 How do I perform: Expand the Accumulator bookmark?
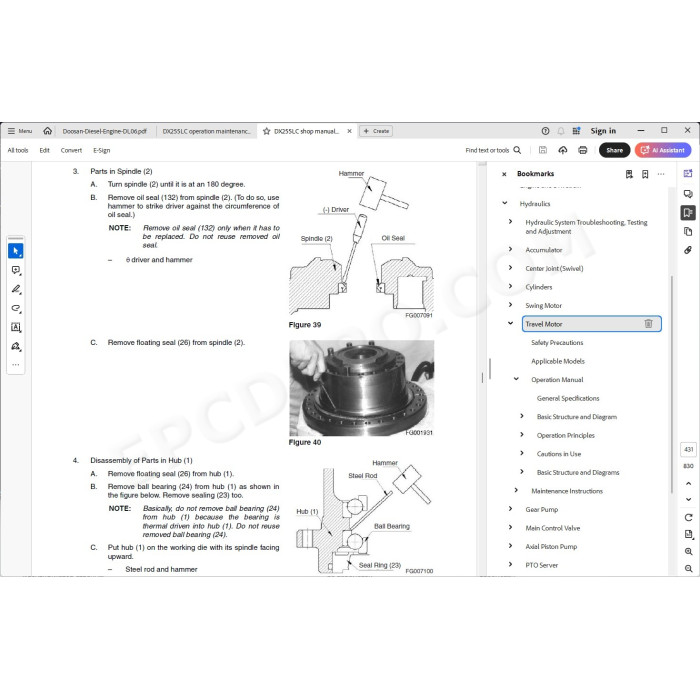[511, 249]
